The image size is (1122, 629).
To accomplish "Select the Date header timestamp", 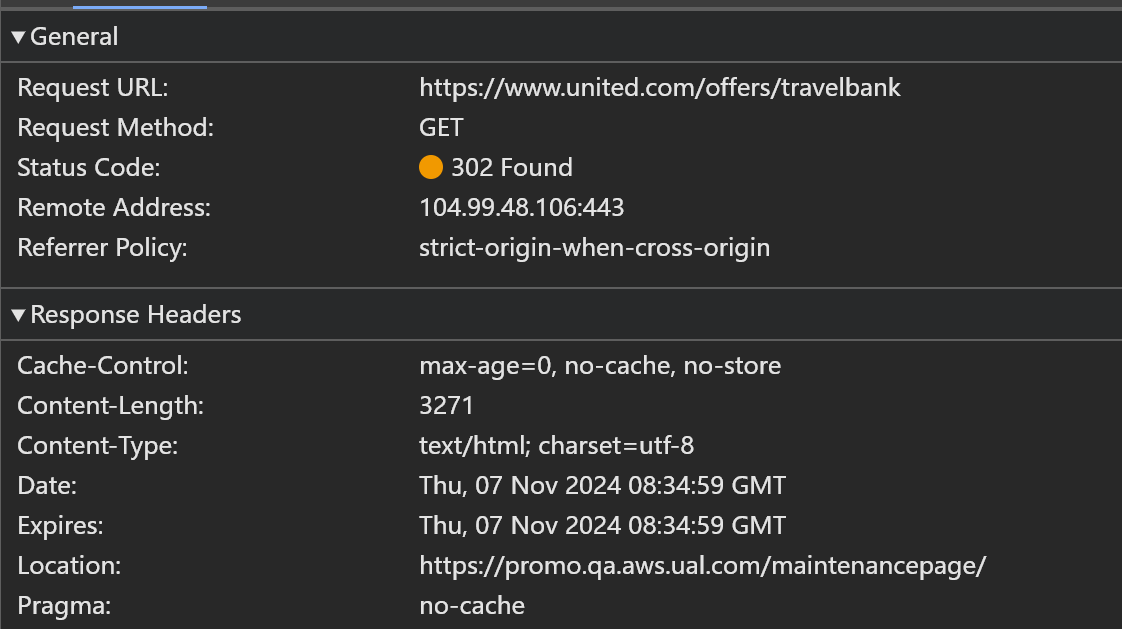I will 602,486.
